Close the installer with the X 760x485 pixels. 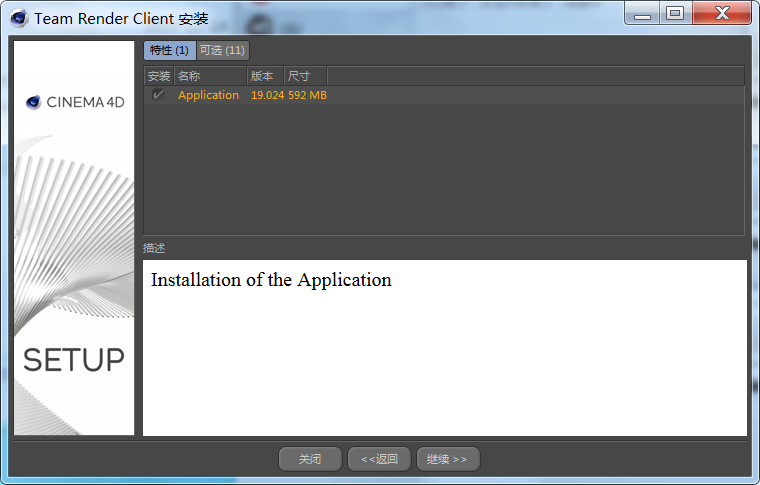[722, 14]
